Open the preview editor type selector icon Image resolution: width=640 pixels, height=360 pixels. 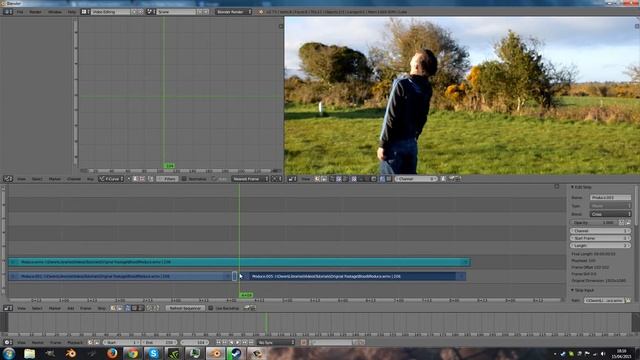292,179
